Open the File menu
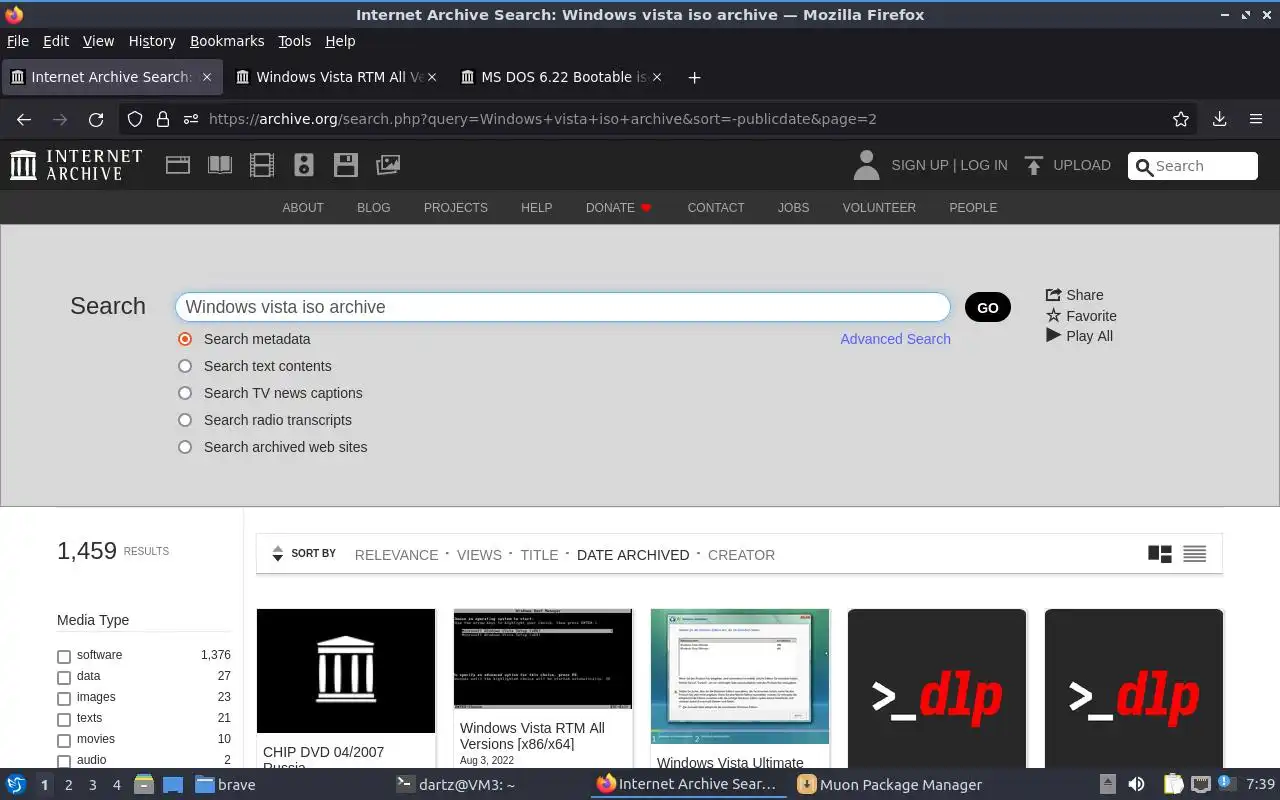Screen dimensions: 1280x800 tap(18, 41)
